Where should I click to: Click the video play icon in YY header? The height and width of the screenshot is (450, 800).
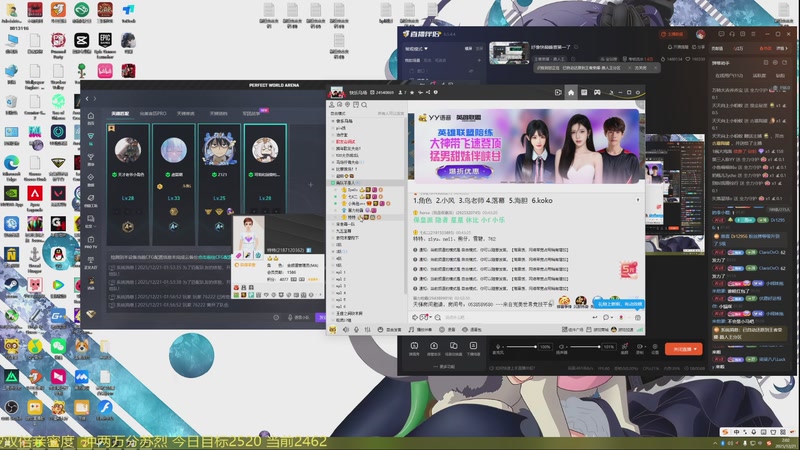(x=558, y=92)
